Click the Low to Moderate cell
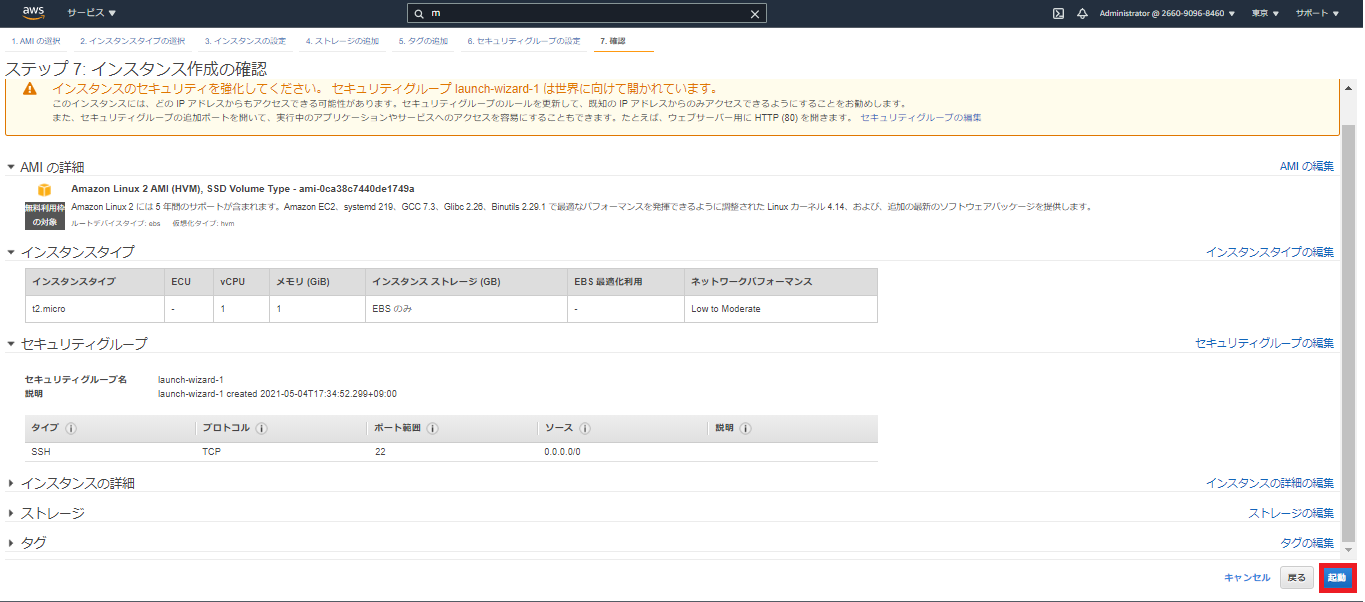The width and height of the screenshot is (1365, 602). (781, 309)
